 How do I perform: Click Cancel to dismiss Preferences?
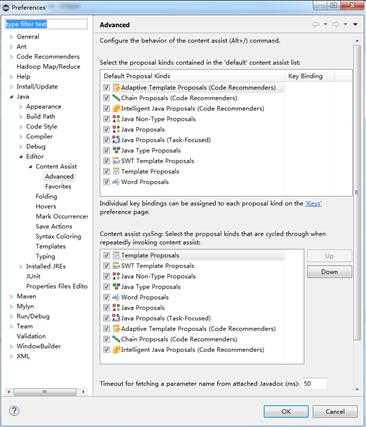335,411
